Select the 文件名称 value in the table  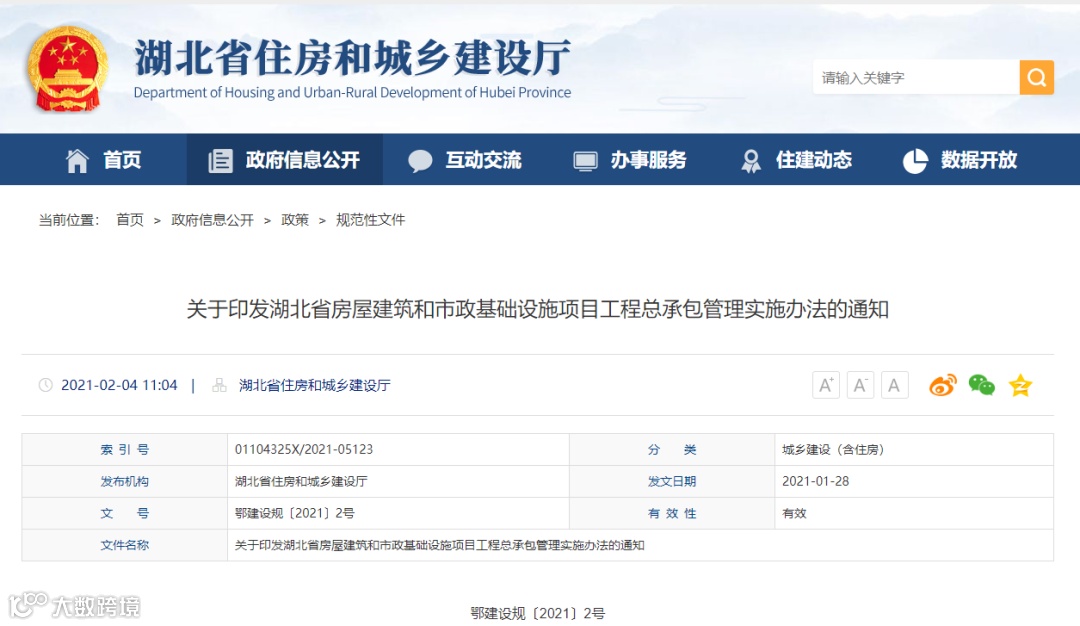(x=439, y=545)
